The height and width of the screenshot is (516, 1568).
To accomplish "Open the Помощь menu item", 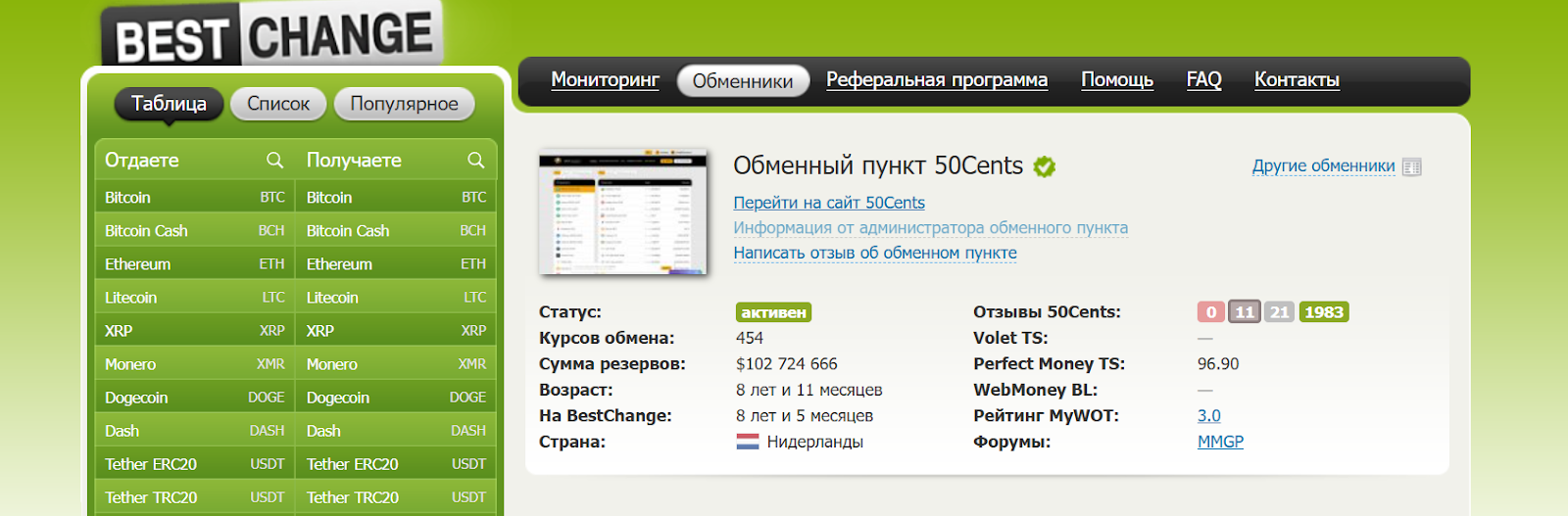I will coord(1117,79).
